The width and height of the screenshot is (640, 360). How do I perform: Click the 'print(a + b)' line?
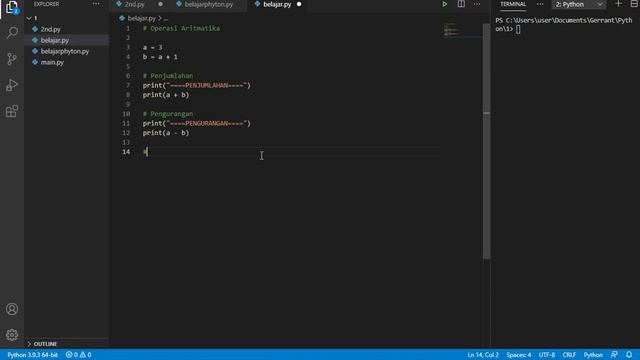[166, 95]
